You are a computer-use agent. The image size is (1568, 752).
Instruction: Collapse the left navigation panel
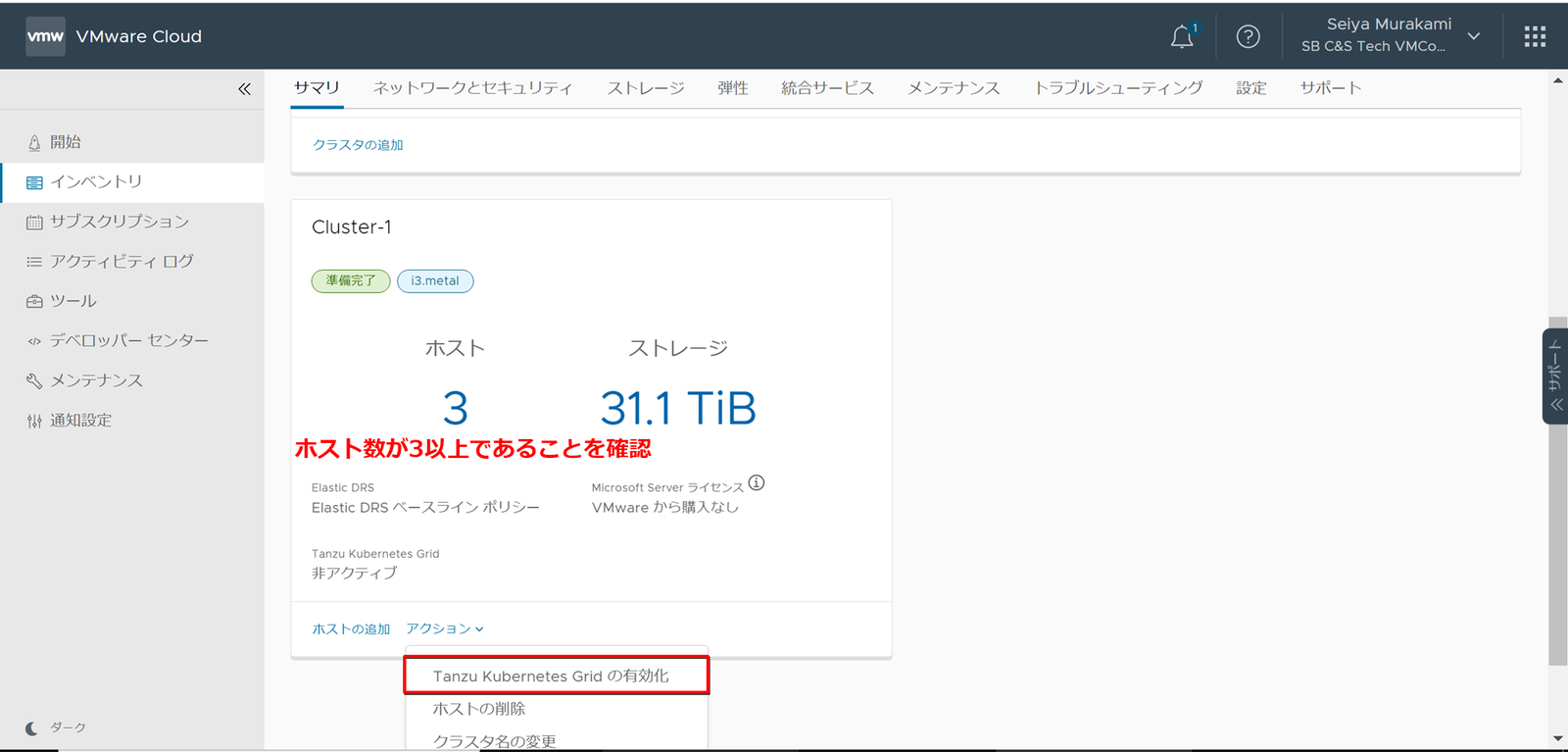pyautogui.click(x=244, y=88)
